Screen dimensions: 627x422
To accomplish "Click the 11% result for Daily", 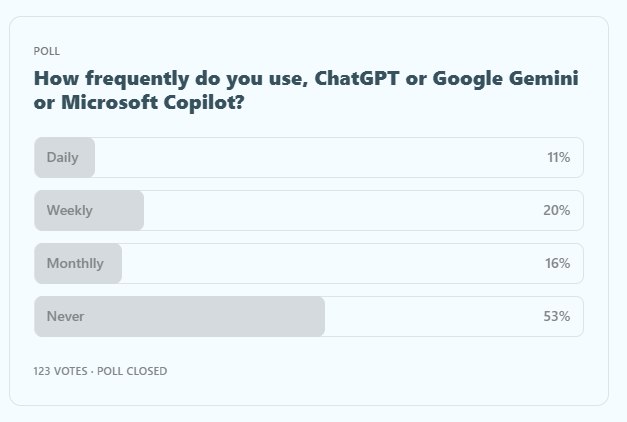I will 558,157.
